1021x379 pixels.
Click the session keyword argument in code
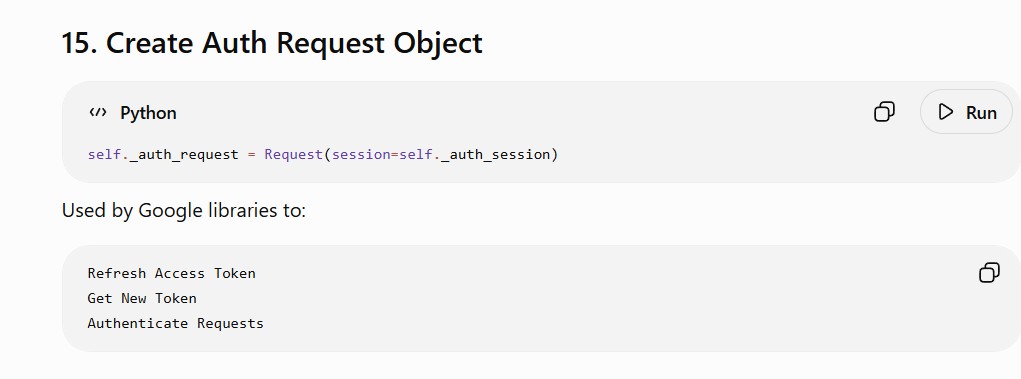pos(361,155)
